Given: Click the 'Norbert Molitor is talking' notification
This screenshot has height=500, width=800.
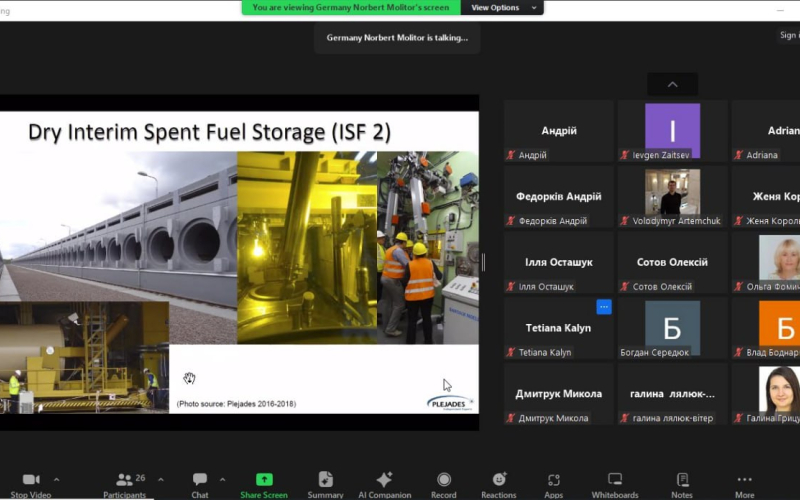Looking at the screenshot, I should tap(397, 38).
